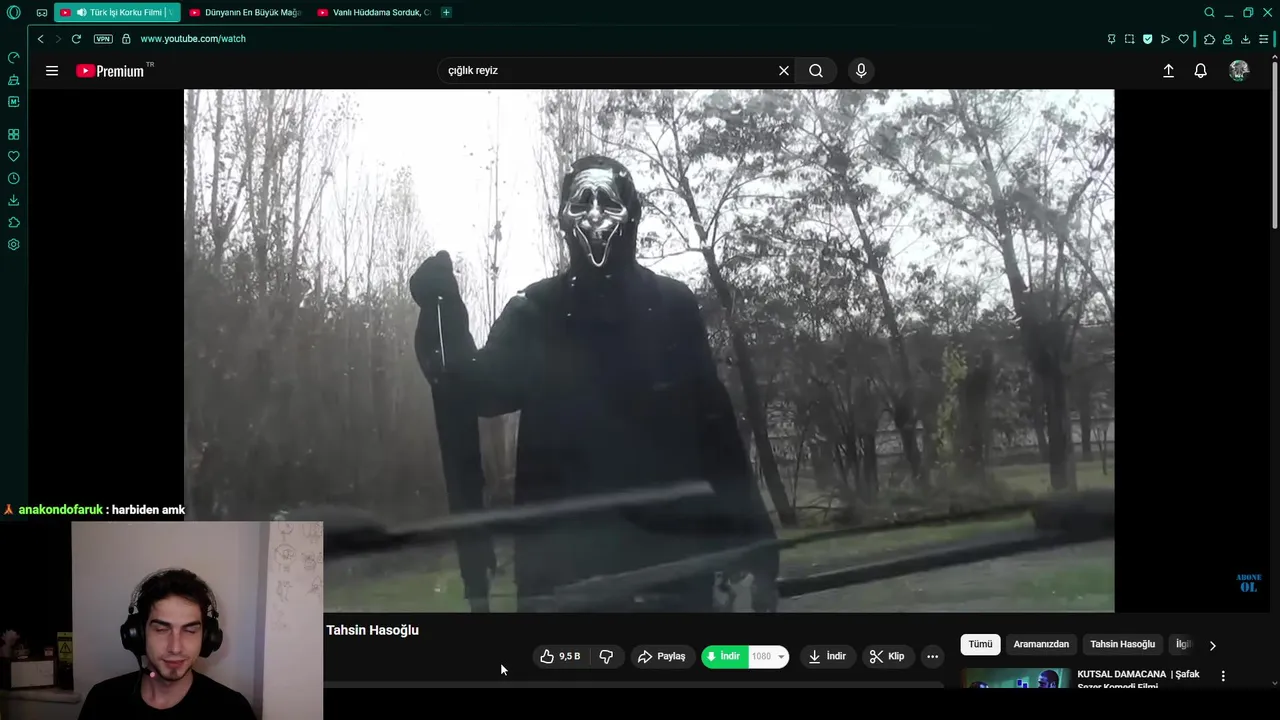Open Easy Setup sliders icon
Screen dimensions: 1280x720
[1264, 39]
